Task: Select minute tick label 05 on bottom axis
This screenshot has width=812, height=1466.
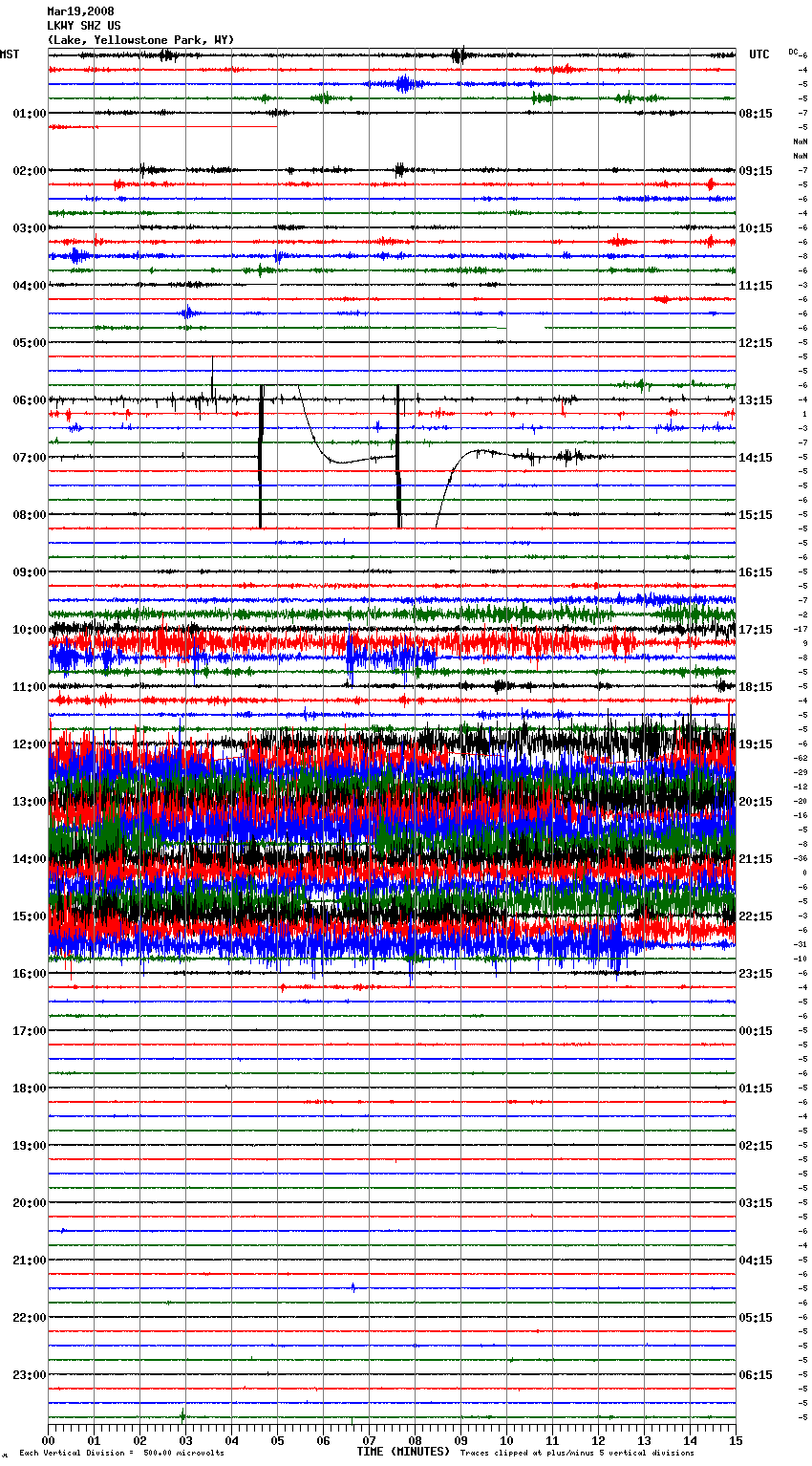Action: [277, 1440]
